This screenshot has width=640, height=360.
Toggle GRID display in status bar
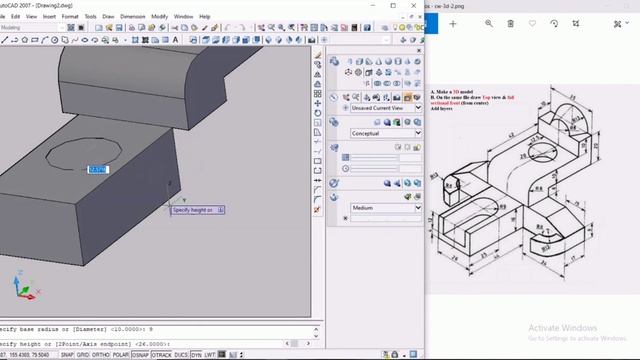point(82,355)
